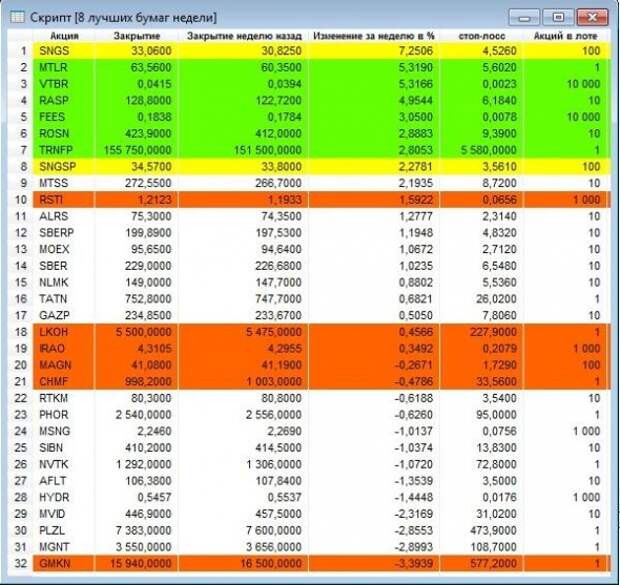Click TATN stop-loss value 26,0200
The height and width of the screenshot is (585, 620).
496,299
